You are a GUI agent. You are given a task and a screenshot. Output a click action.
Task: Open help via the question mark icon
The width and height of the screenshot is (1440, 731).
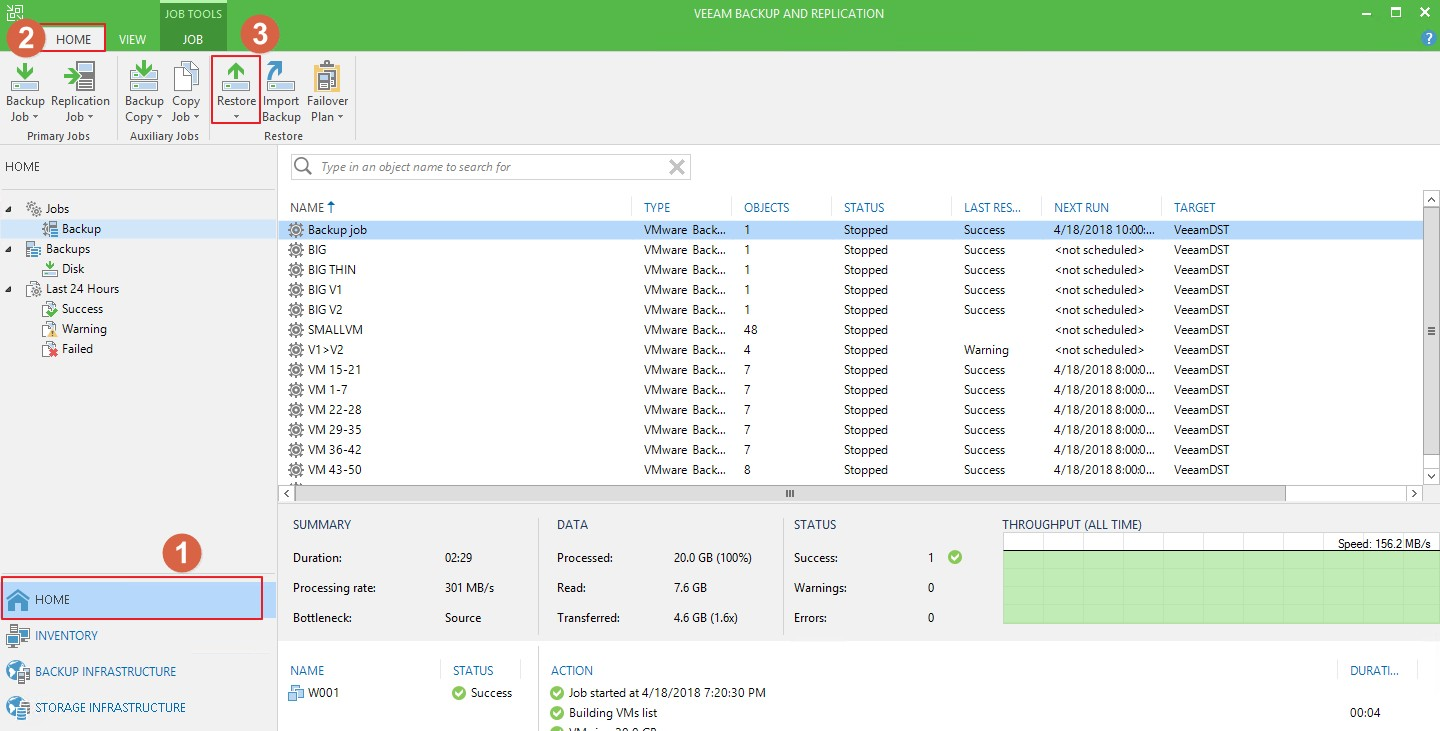coord(1428,38)
